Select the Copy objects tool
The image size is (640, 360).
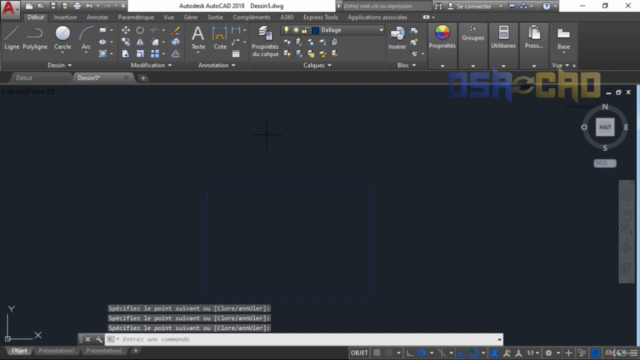click(x=126, y=42)
